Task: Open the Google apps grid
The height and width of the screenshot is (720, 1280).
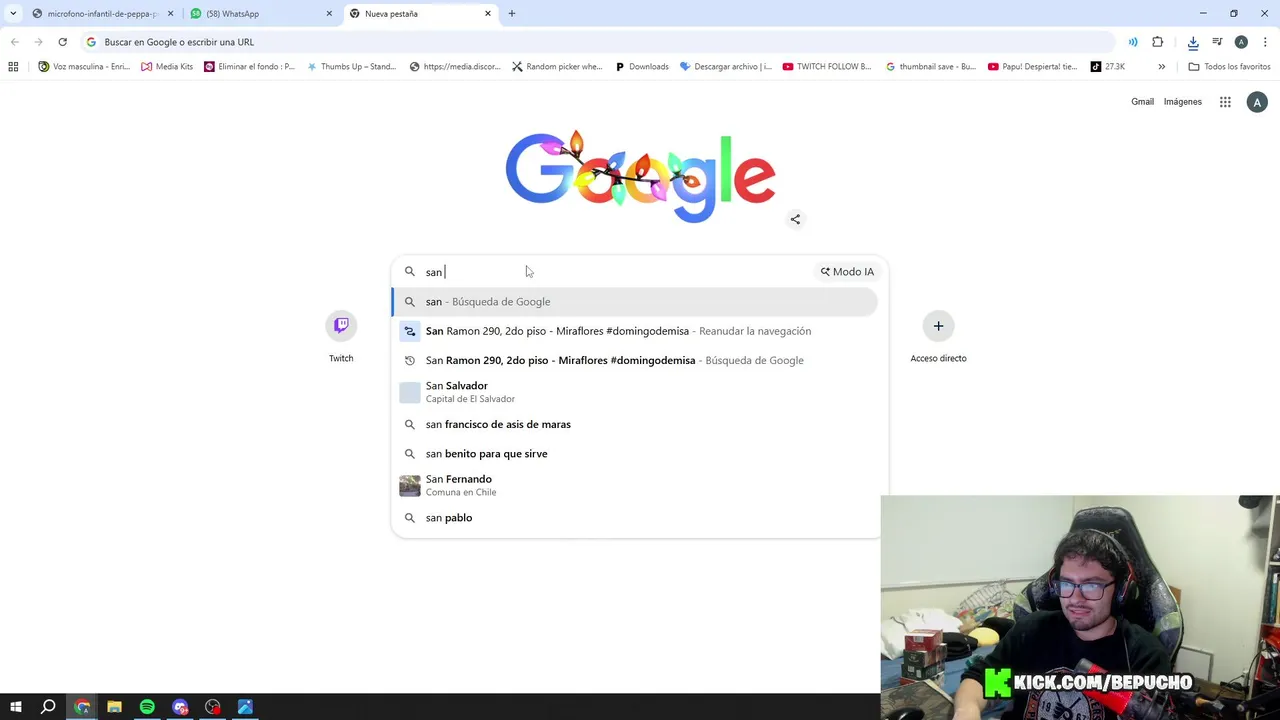Action: [x=1225, y=102]
